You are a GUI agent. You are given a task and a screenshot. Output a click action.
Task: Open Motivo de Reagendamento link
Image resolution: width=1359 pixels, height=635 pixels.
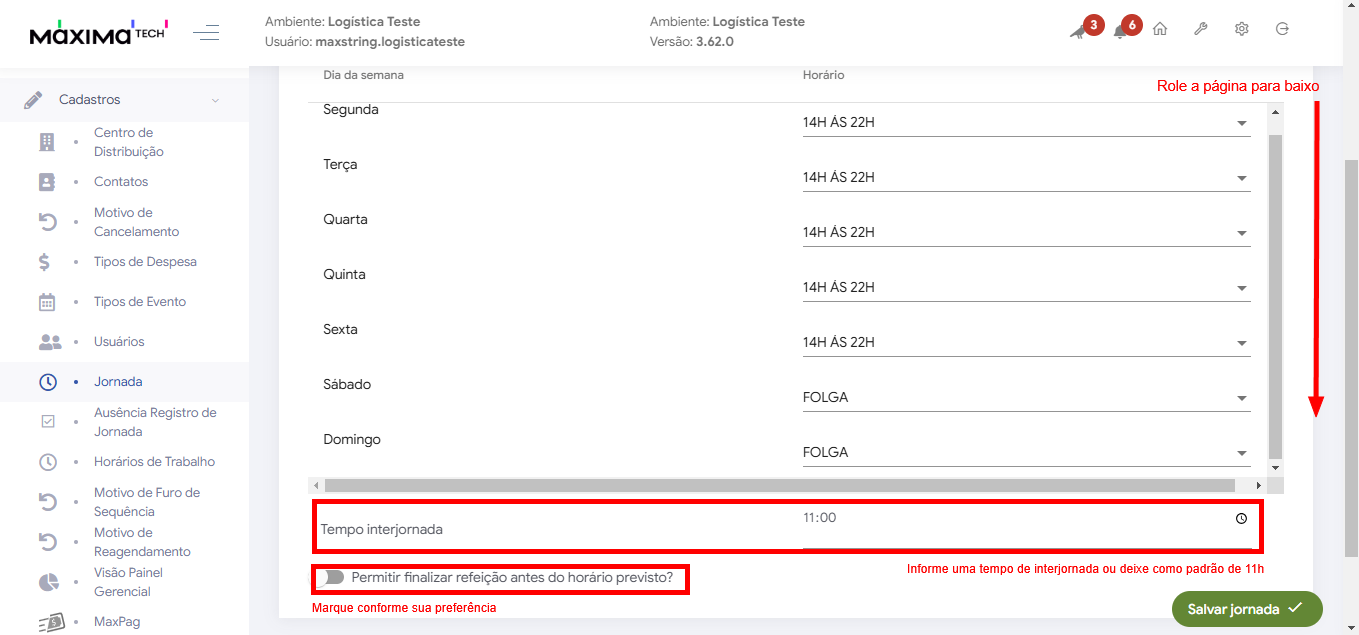click(142, 542)
